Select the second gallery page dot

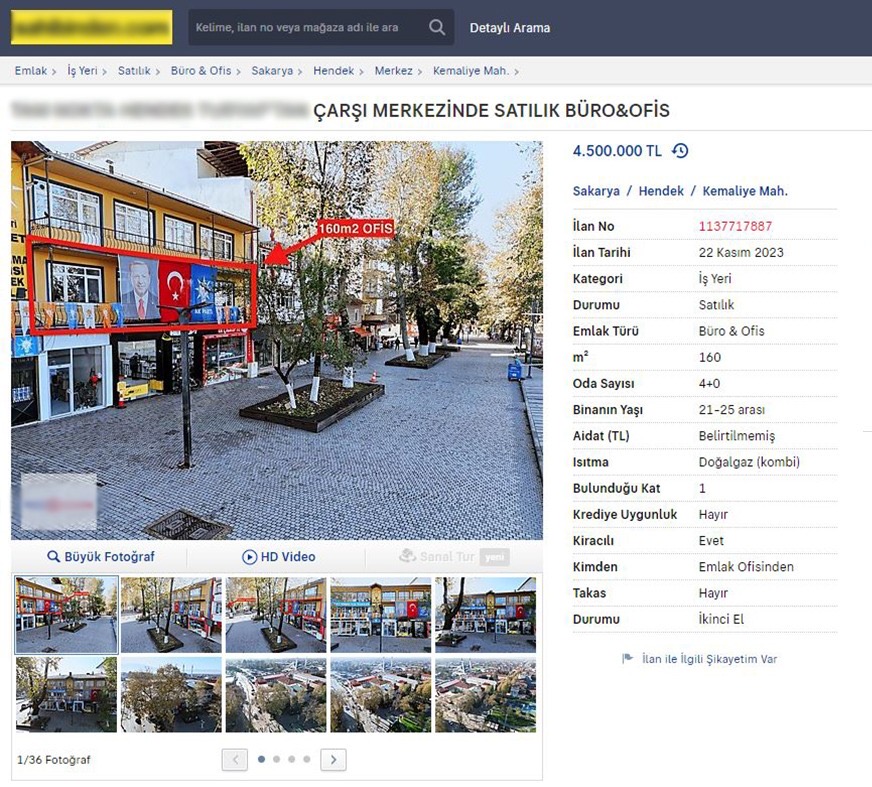click(277, 760)
